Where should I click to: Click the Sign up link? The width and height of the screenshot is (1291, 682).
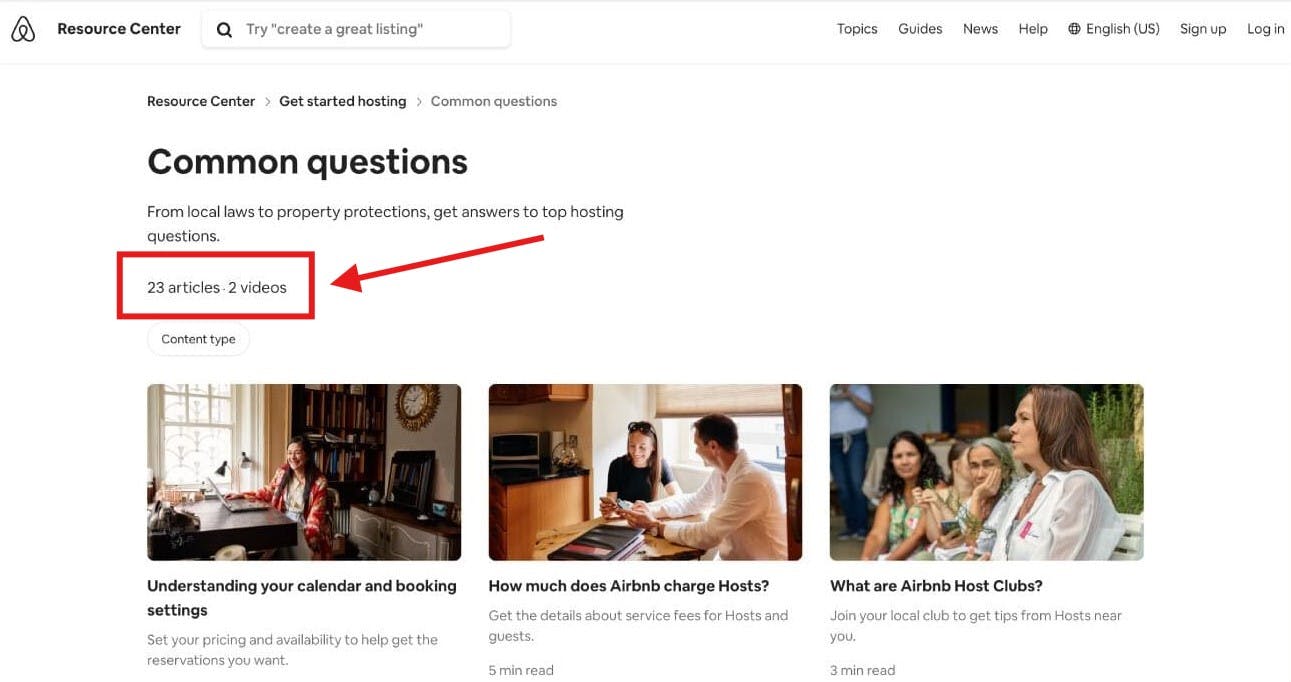pyautogui.click(x=1203, y=29)
